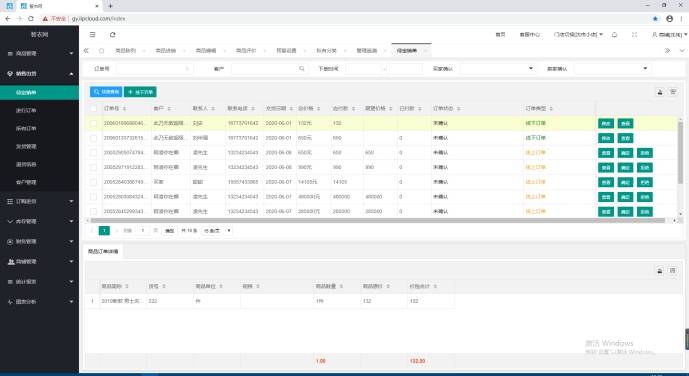689x376 pixels.
Task: Open the column filter icon above the detail table
Action: pyautogui.click(x=672, y=271)
